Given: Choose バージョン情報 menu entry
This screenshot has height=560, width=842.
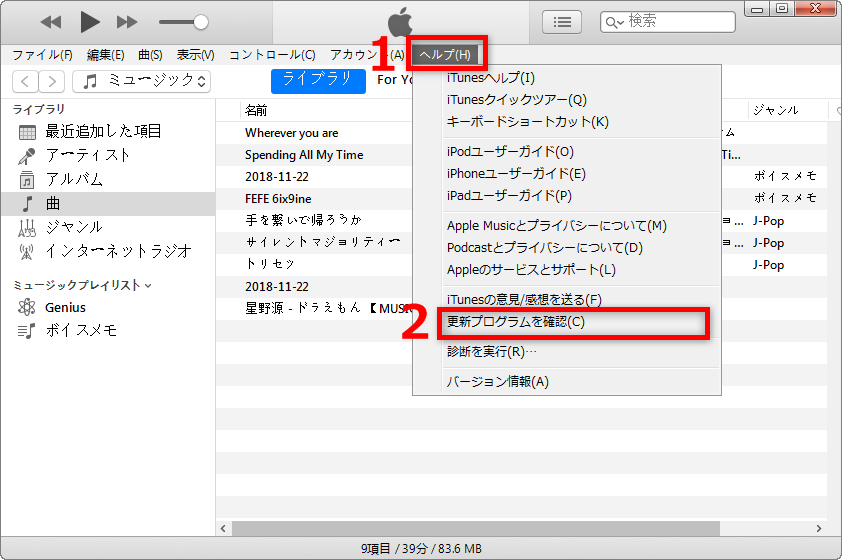Looking at the screenshot, I should [498, 381].
